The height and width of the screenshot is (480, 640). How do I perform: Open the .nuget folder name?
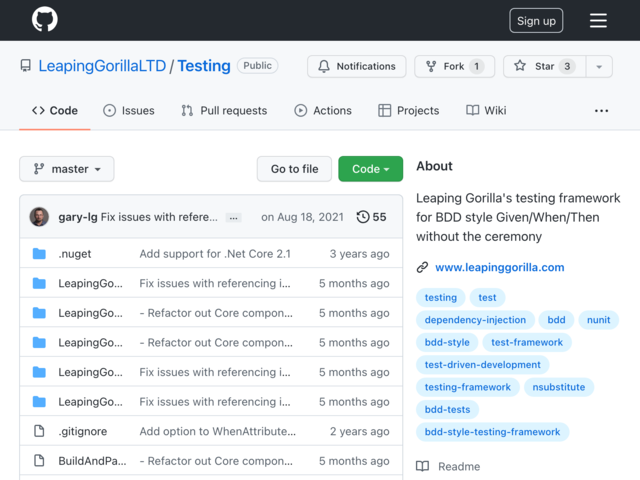point(75,254)
